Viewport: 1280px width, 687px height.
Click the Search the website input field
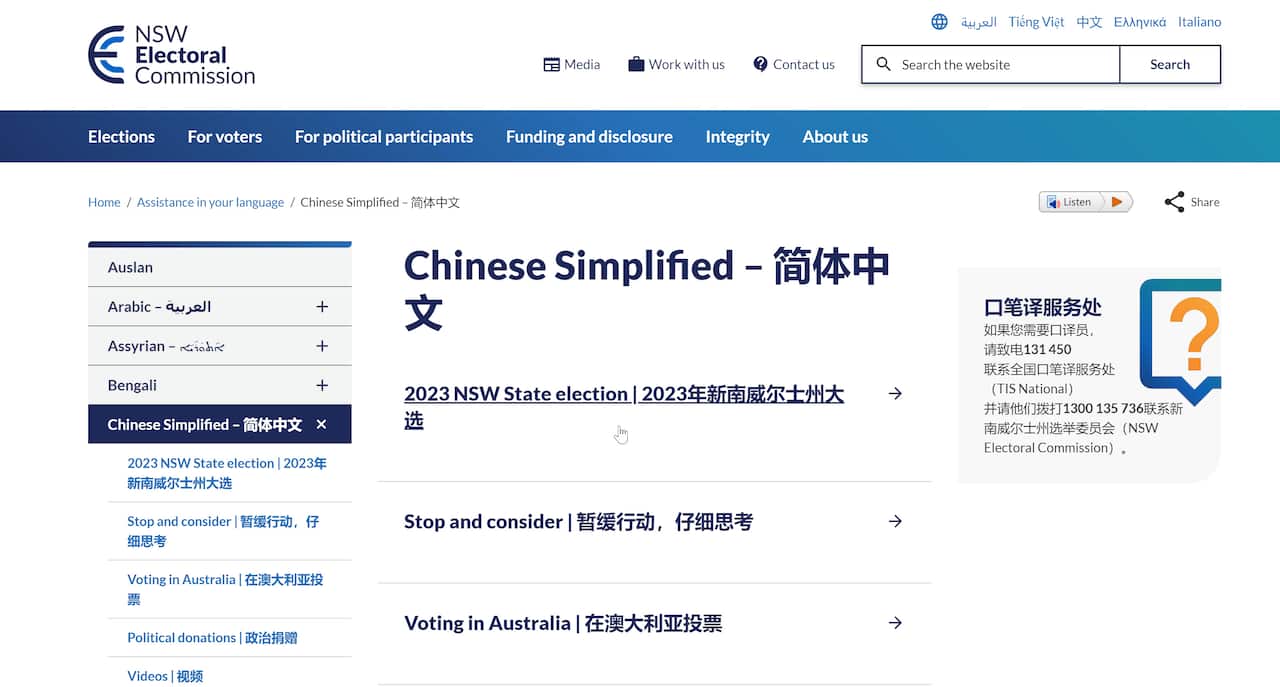(x=1004, y=65)
